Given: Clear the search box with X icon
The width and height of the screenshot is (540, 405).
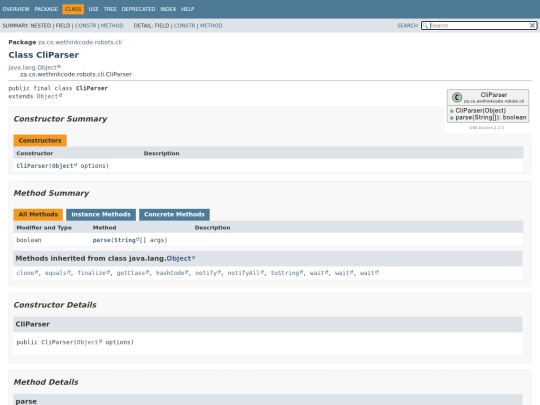Looking at the screenshot, I should (x=532, y=25).
